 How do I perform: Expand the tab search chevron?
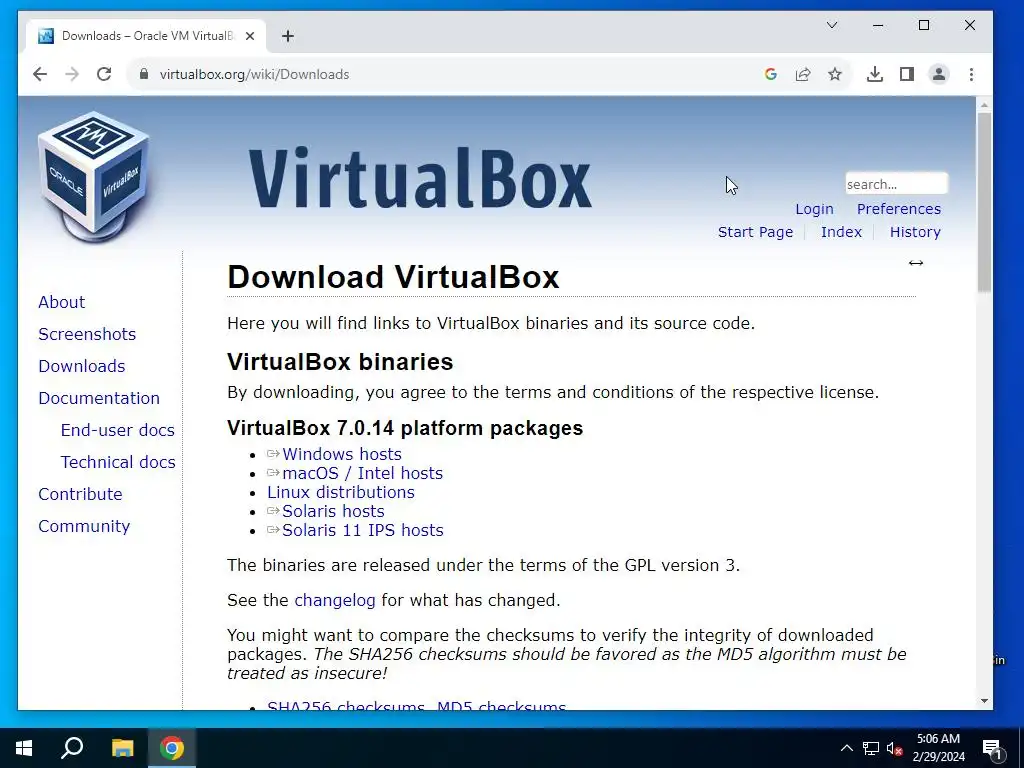pyautogui.click(x=832, y=25)
